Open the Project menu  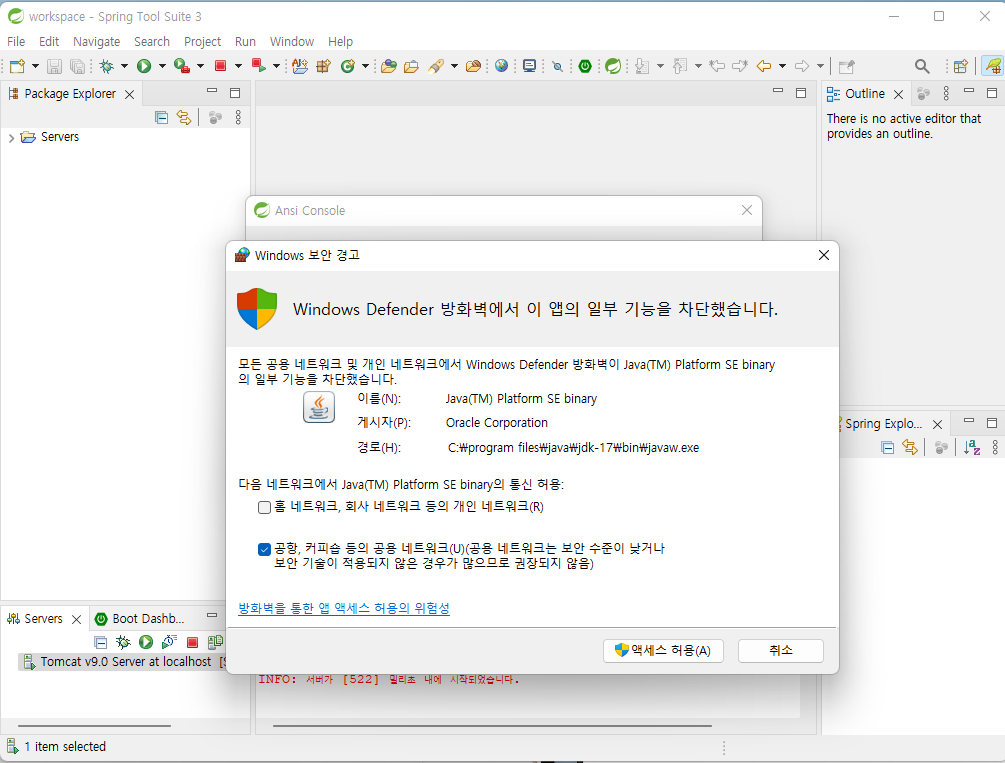tap(203, 42)
